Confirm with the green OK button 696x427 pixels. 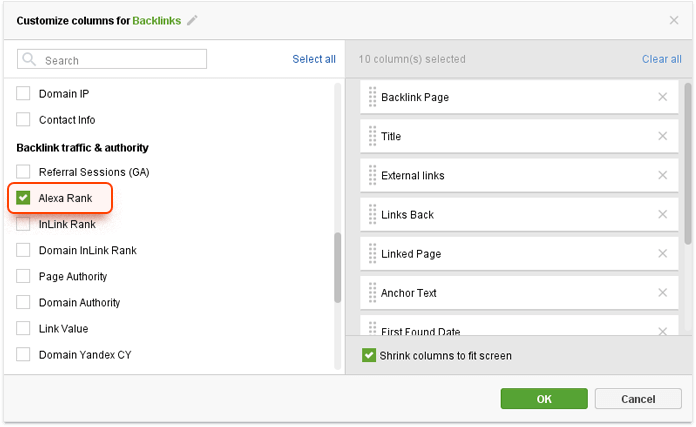tap(544, 399)
